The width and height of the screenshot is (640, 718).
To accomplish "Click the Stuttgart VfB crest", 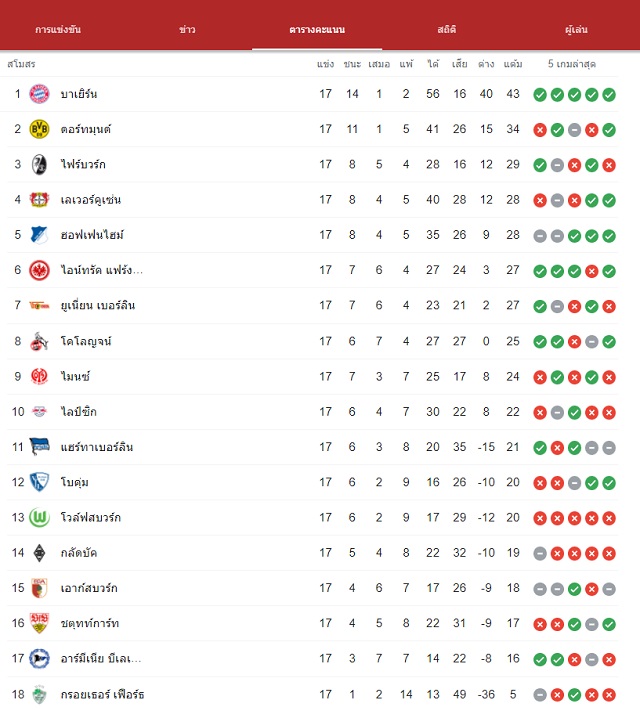I will (39, 623).
